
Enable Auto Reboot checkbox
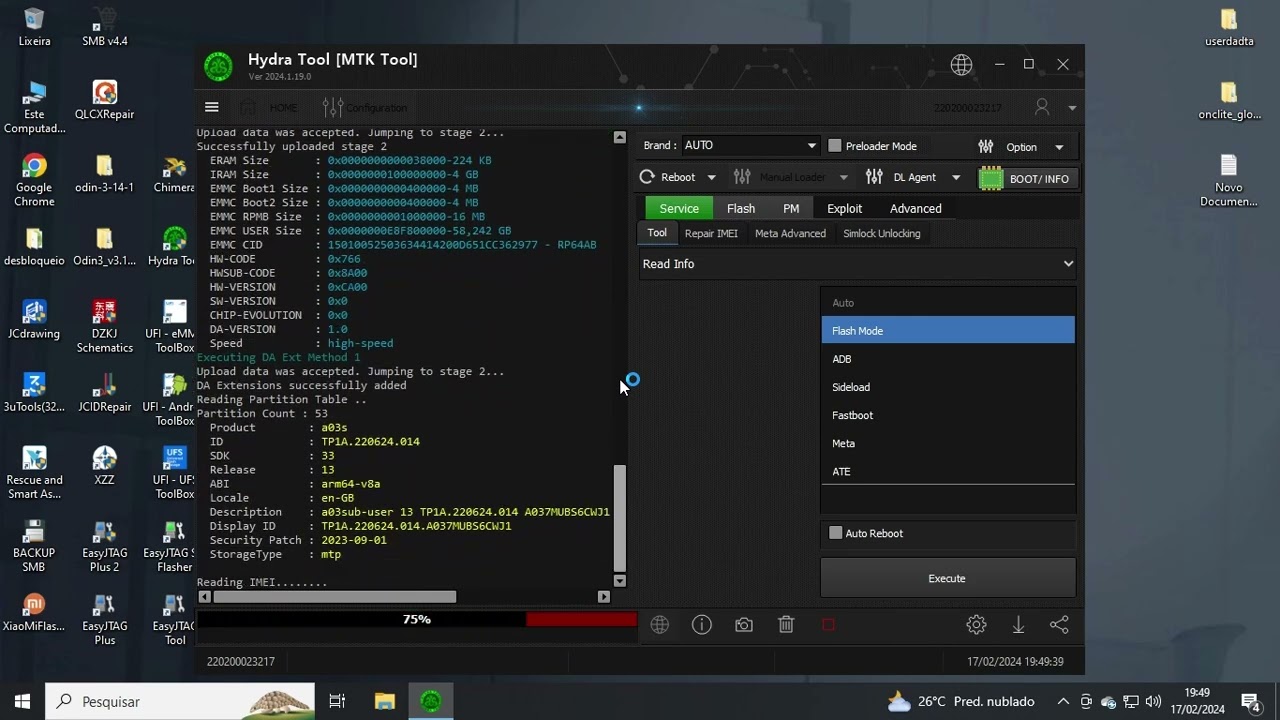tap(836, 533)
